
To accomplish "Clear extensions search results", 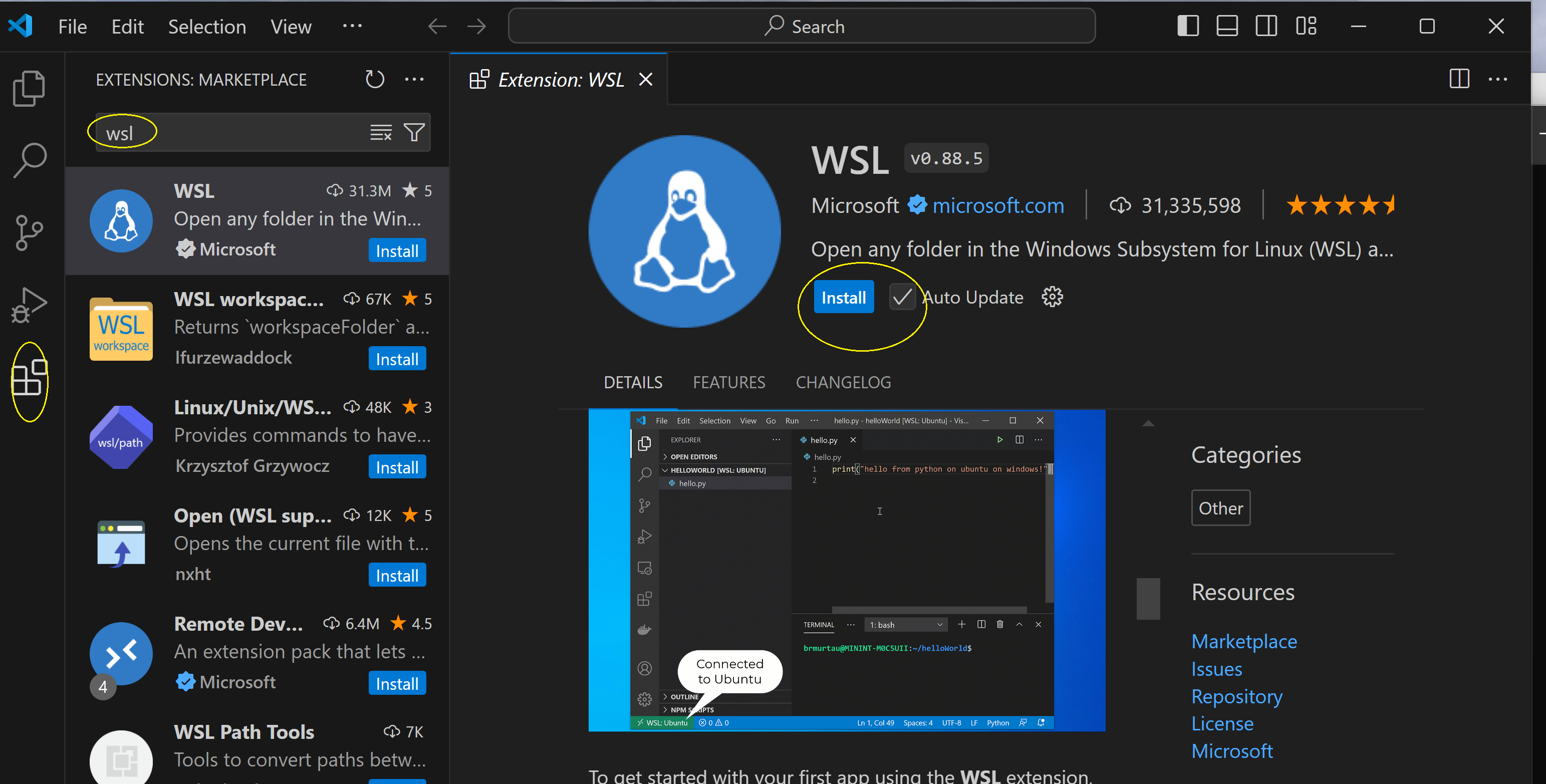I will click(381, 132).
